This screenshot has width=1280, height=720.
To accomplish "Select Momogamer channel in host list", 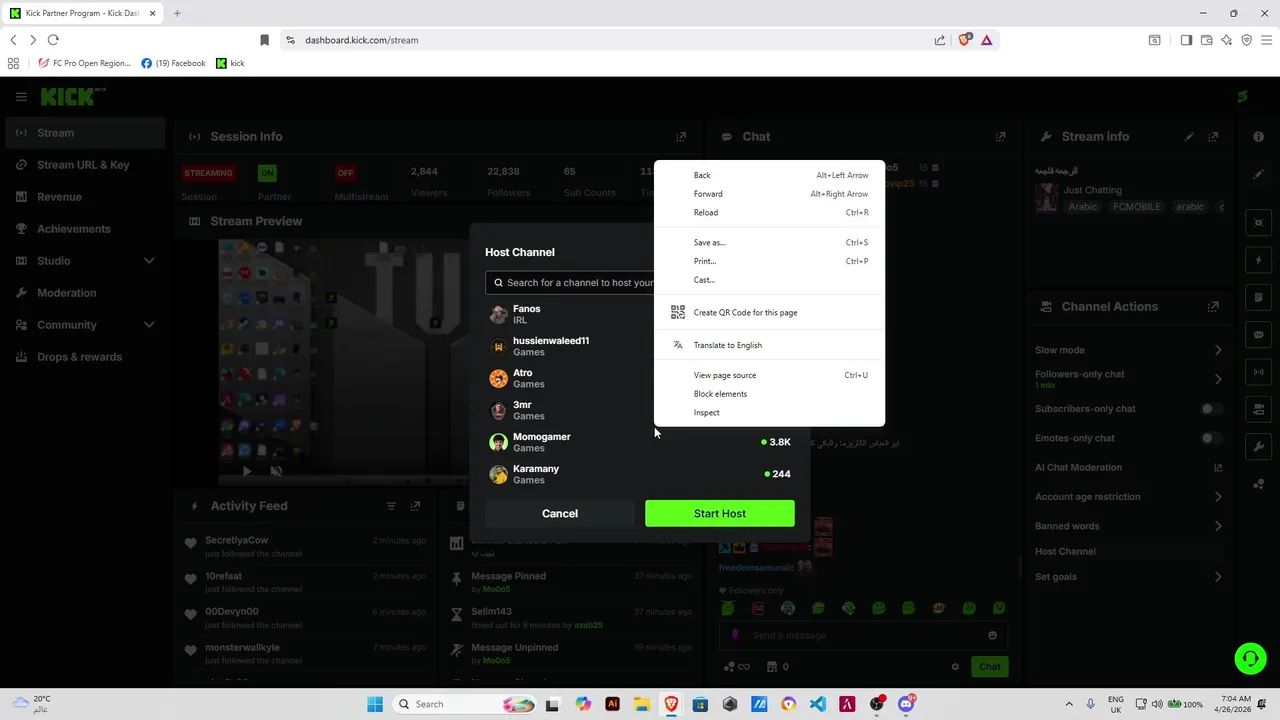I will coord(640,442).
